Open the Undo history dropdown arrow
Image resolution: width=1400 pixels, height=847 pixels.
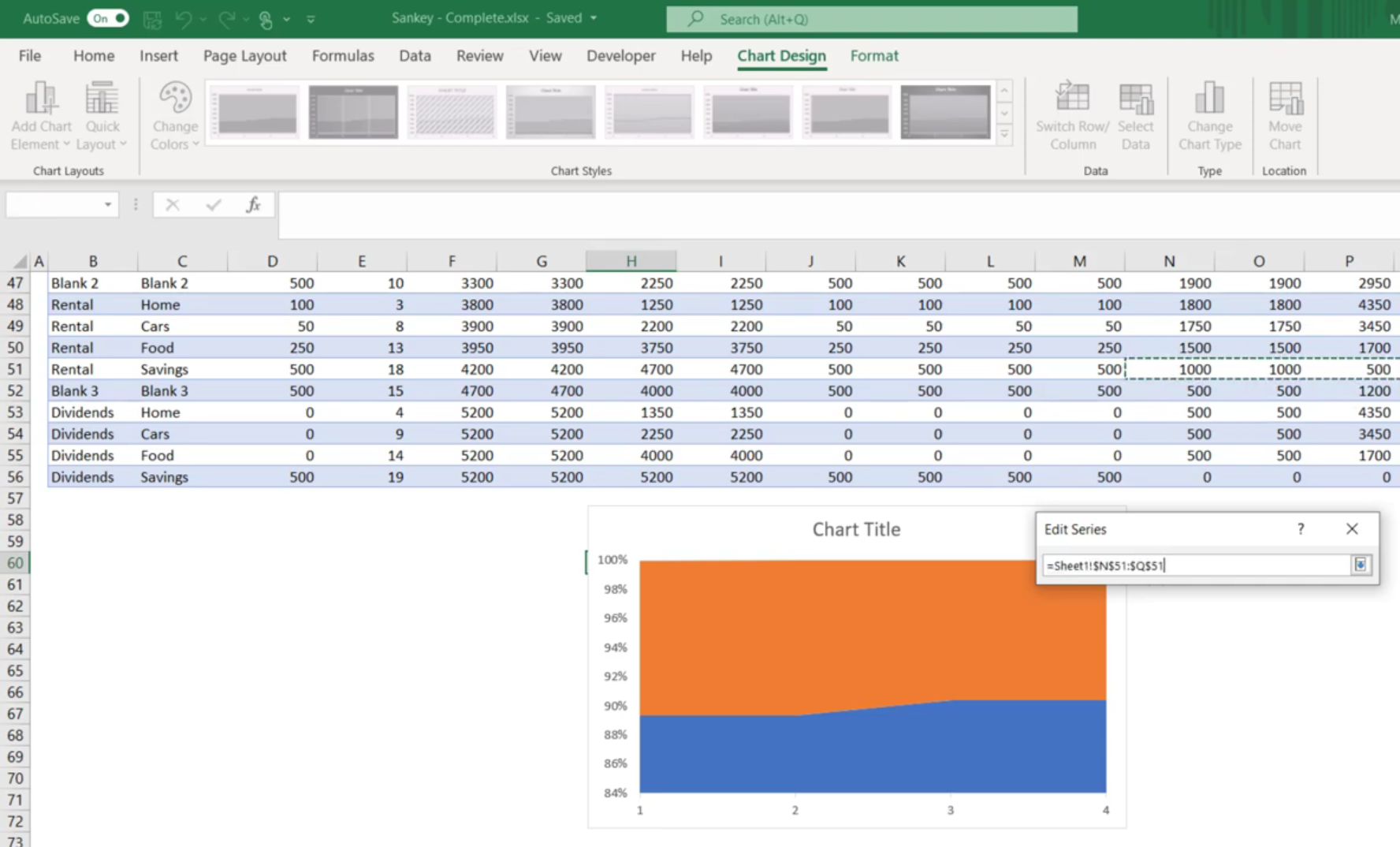(x=203, y=19)
